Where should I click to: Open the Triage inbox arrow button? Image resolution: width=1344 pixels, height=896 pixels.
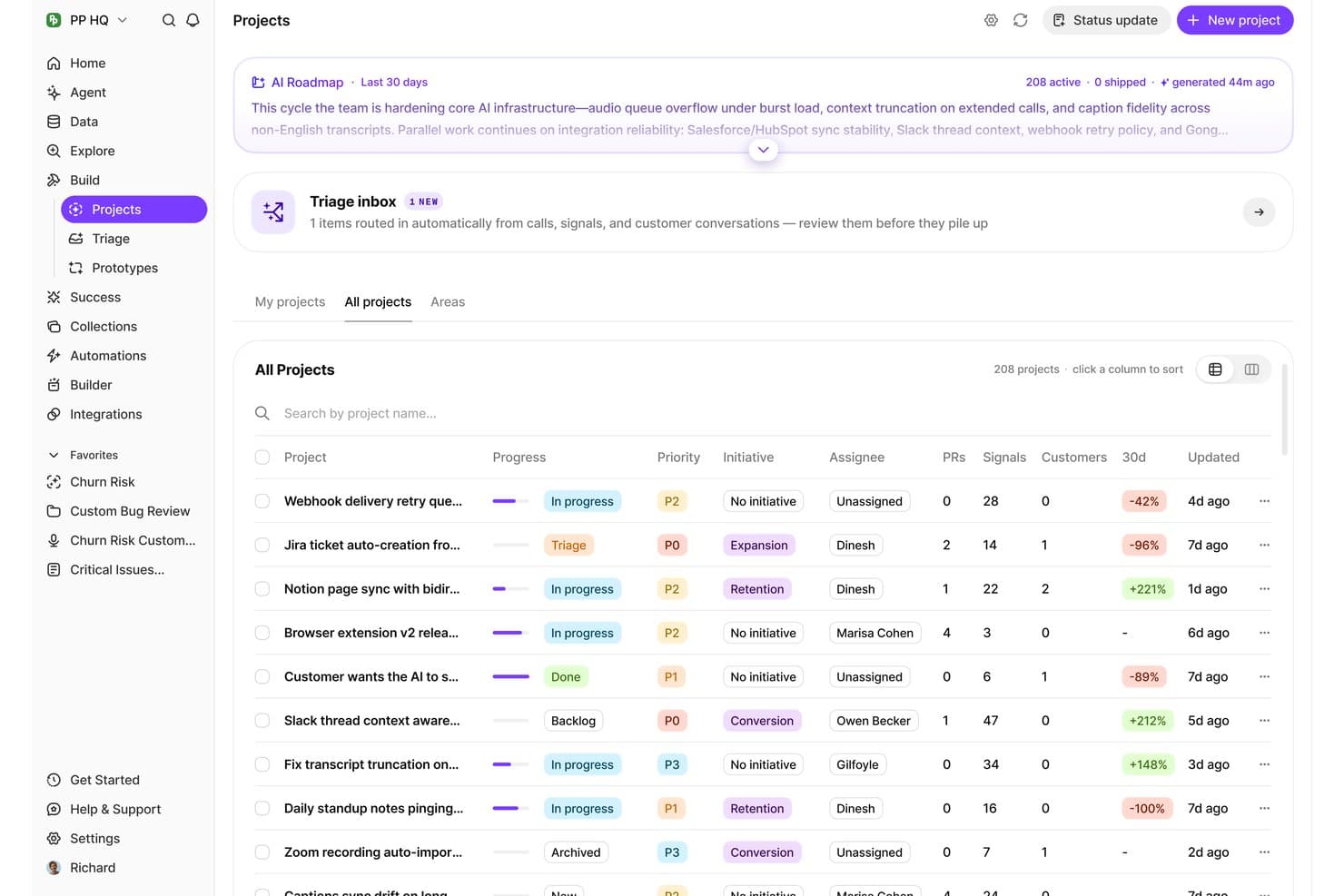pos(1259,212)
